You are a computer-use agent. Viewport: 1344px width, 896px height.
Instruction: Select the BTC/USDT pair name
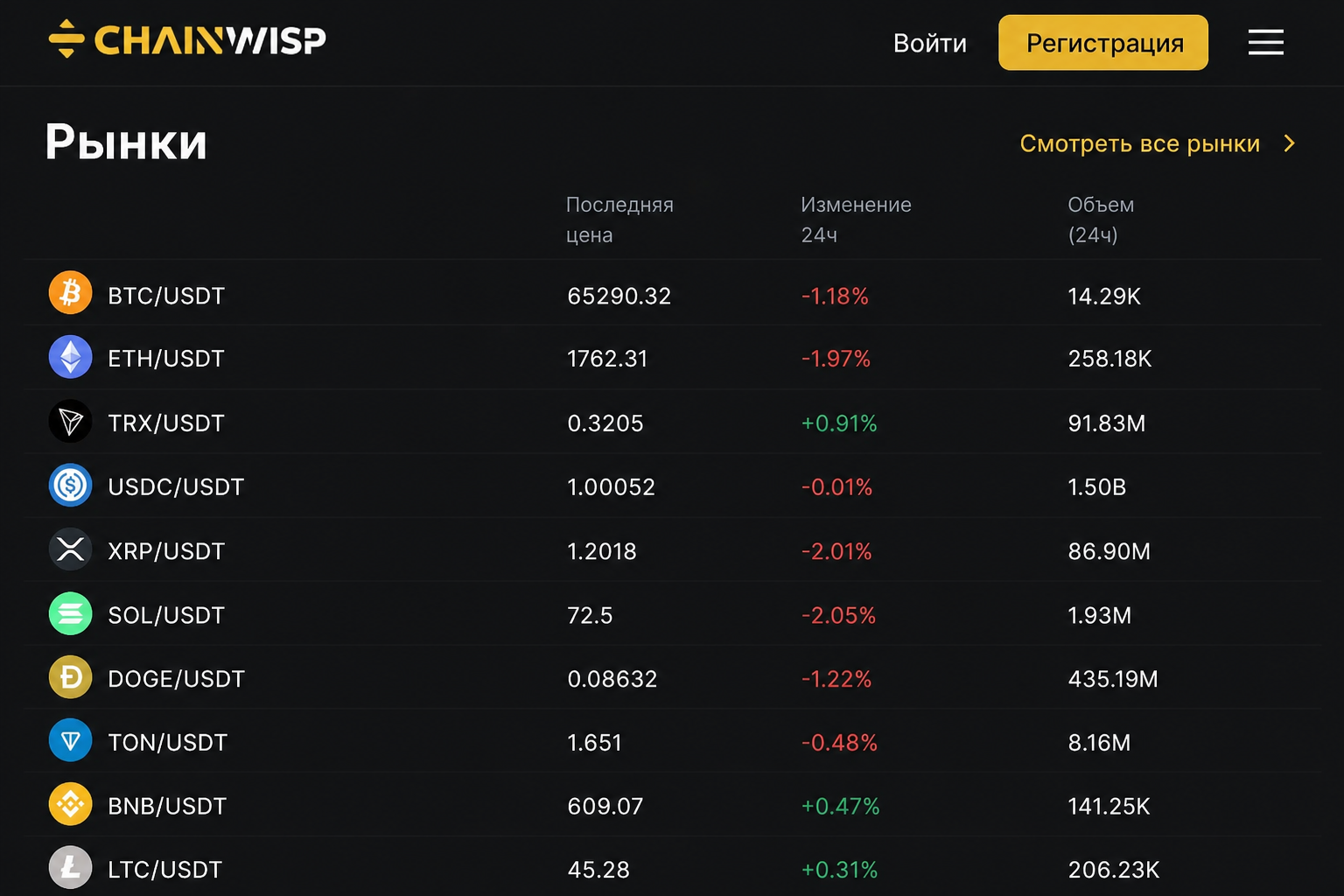pyautogui.click(x=166, y=296)
